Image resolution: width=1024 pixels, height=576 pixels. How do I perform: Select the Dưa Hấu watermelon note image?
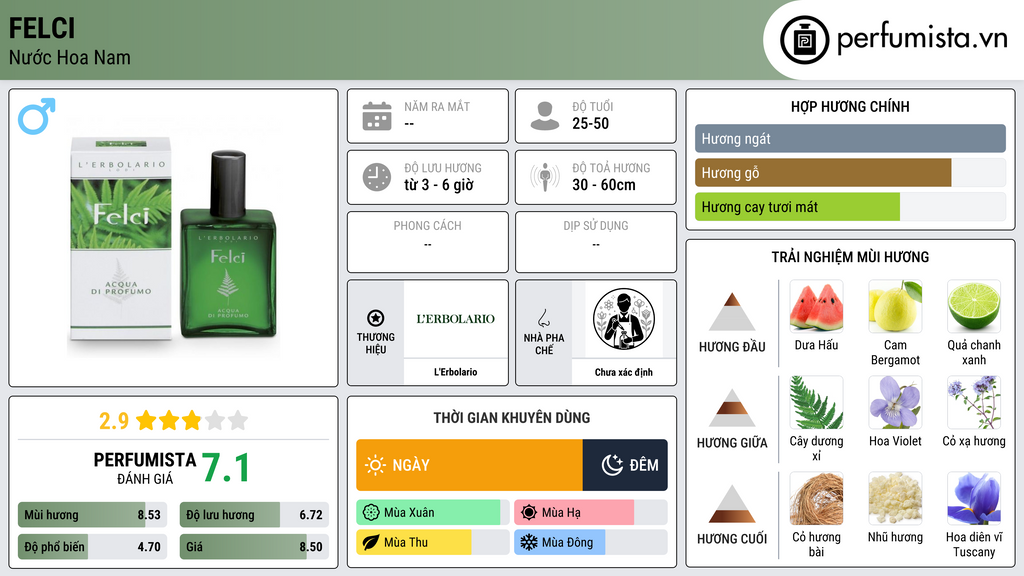(816, 306)
